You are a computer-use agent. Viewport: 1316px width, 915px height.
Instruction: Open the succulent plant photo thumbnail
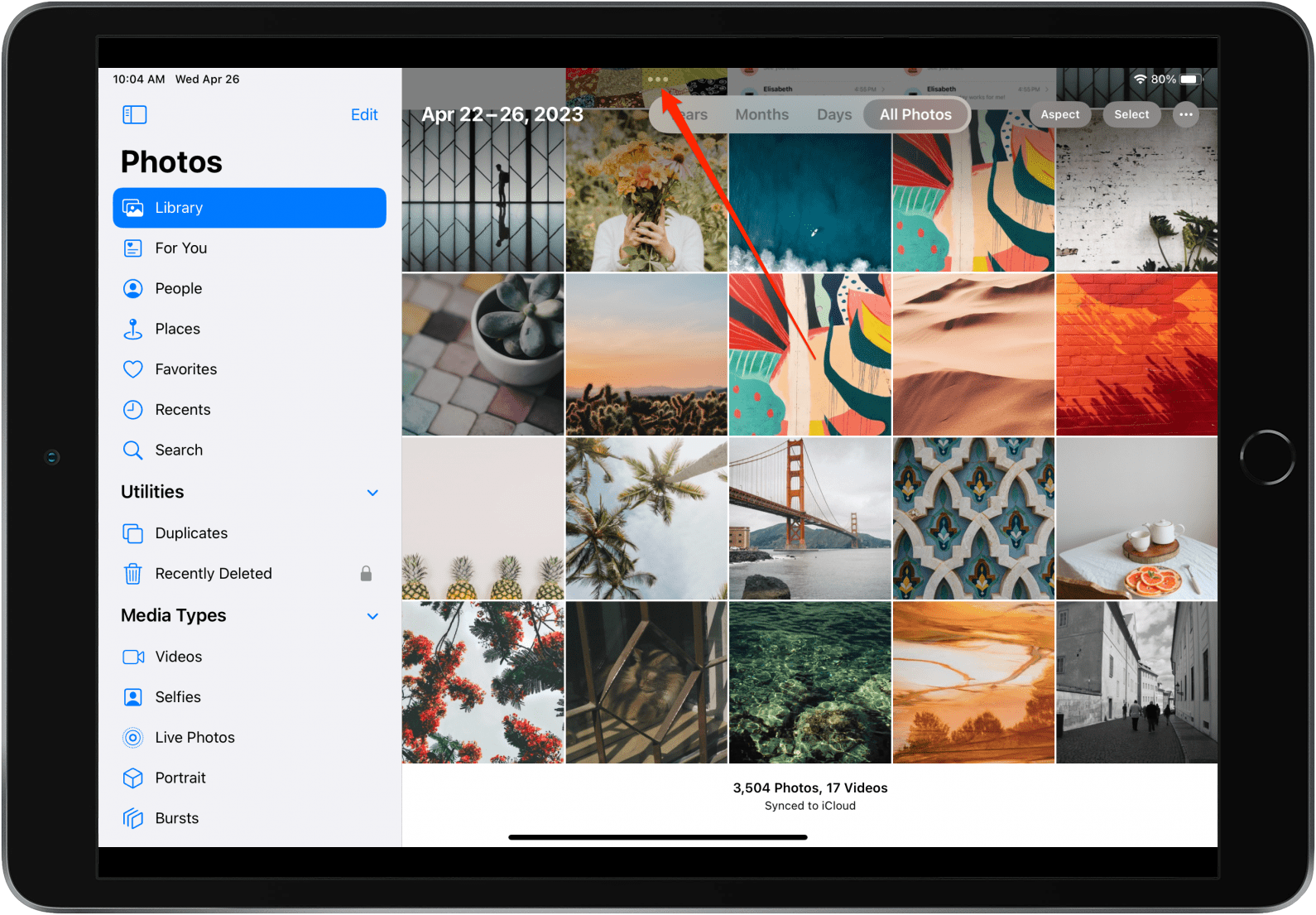pos(483,354)
